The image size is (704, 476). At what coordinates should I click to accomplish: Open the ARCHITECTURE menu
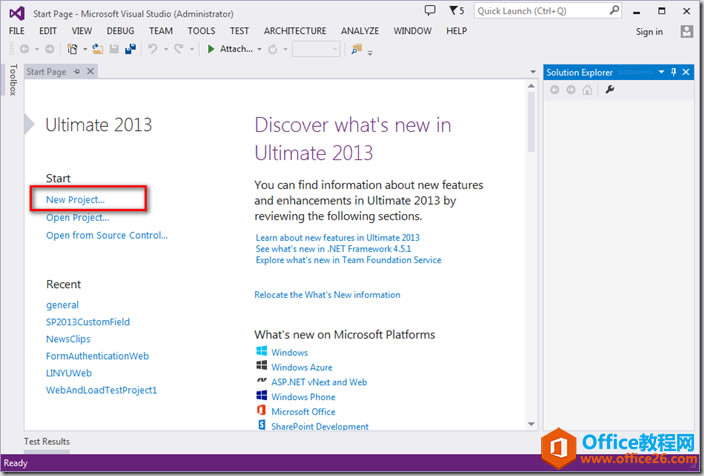click(295, 31)
